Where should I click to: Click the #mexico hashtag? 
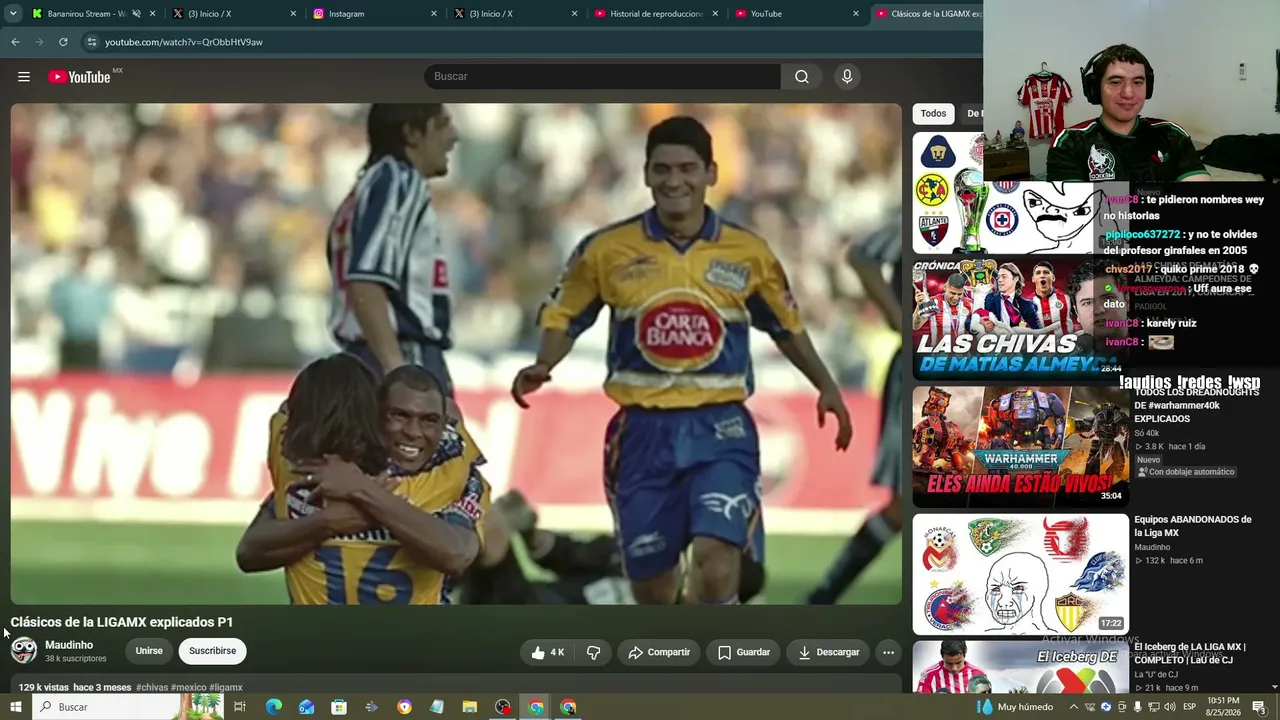click(189, 688)
